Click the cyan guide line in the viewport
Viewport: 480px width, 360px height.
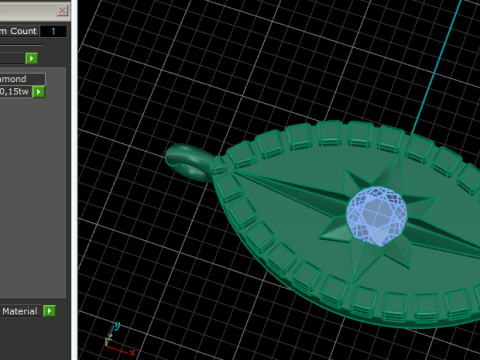pos(437,67)
